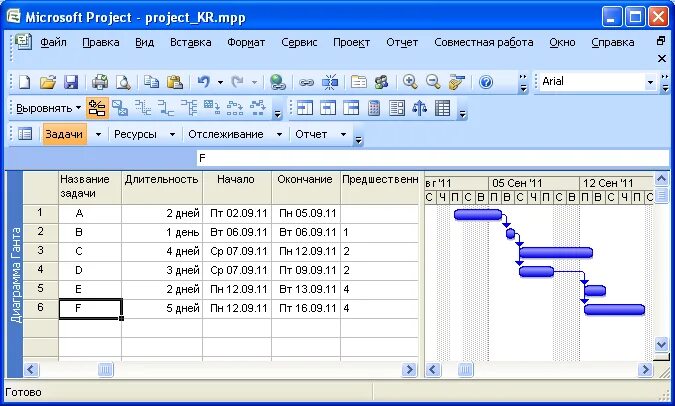Expand the Отчет guide dropdown arrow
This screenshot has width=675, height=406.
pos(343,134)
